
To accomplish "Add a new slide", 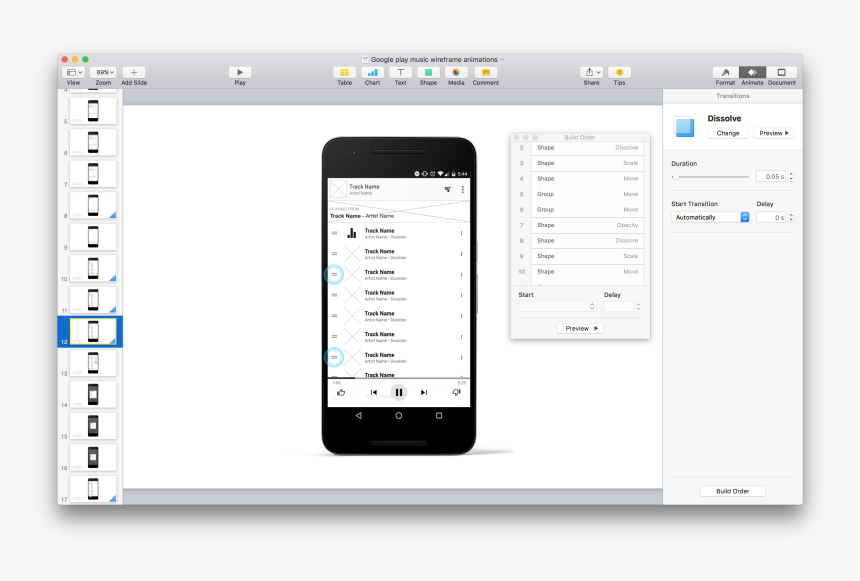I will [x=134, y=72].
